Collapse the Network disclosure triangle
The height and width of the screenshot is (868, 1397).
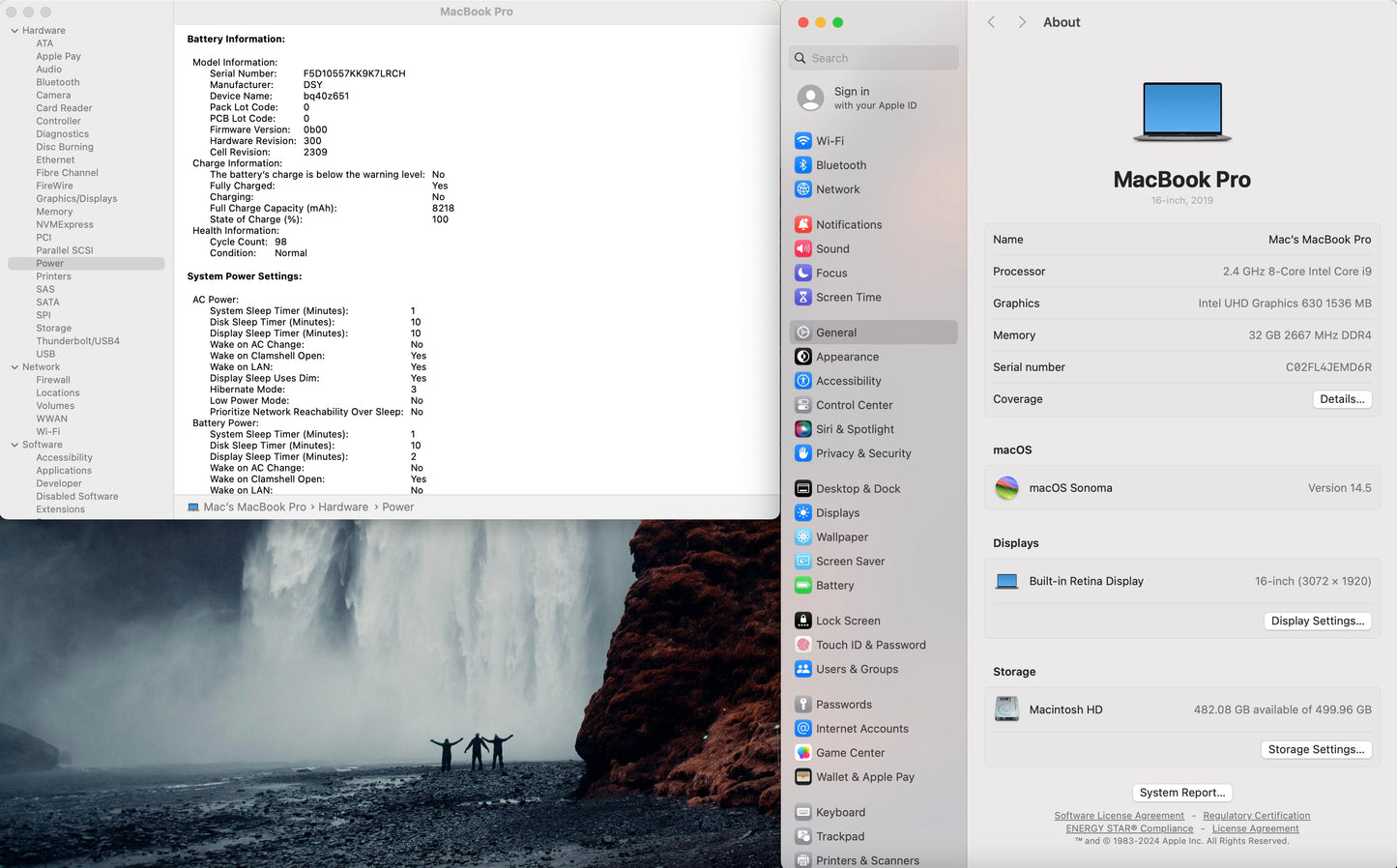(x=15, y=367)
